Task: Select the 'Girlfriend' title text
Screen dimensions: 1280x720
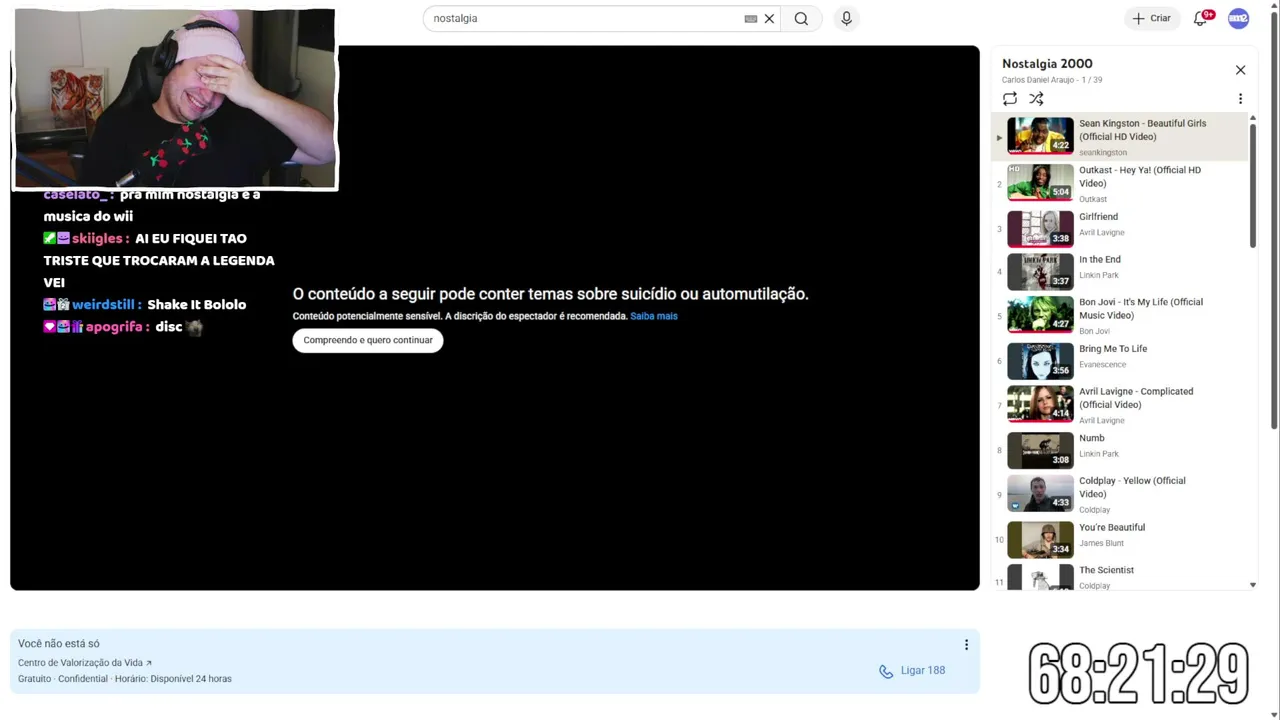Action: pos(1098,216)
